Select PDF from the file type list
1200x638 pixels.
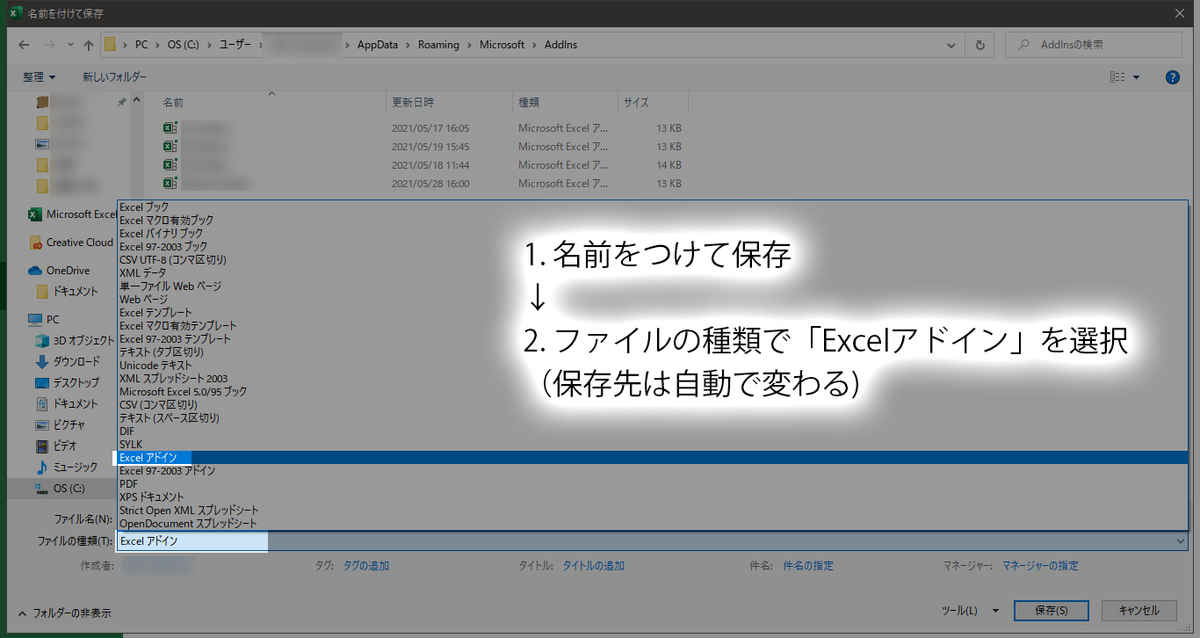pos(127,483)
